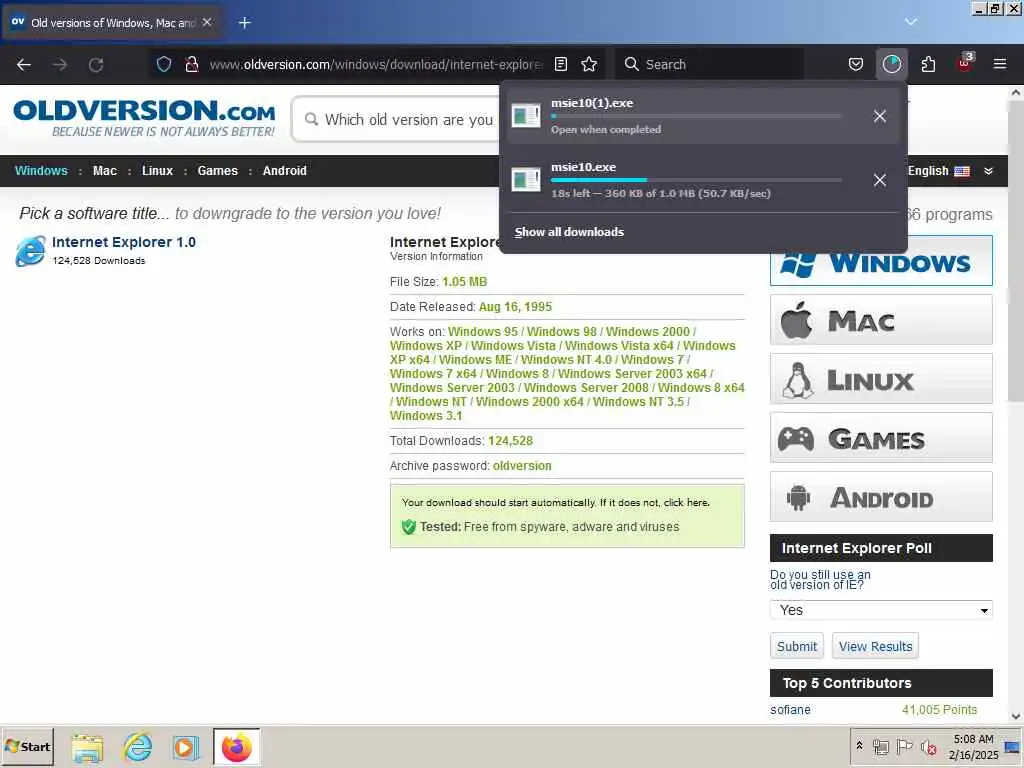Click View Results for the poll
The width and height of the screenshot is (1024, 768).
coord(875,646)
